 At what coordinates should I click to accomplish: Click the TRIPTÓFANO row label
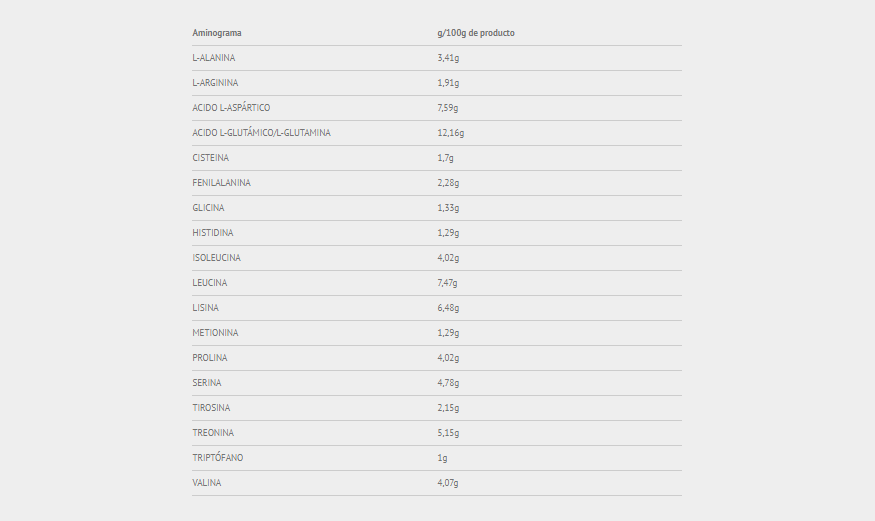(218, 458)
